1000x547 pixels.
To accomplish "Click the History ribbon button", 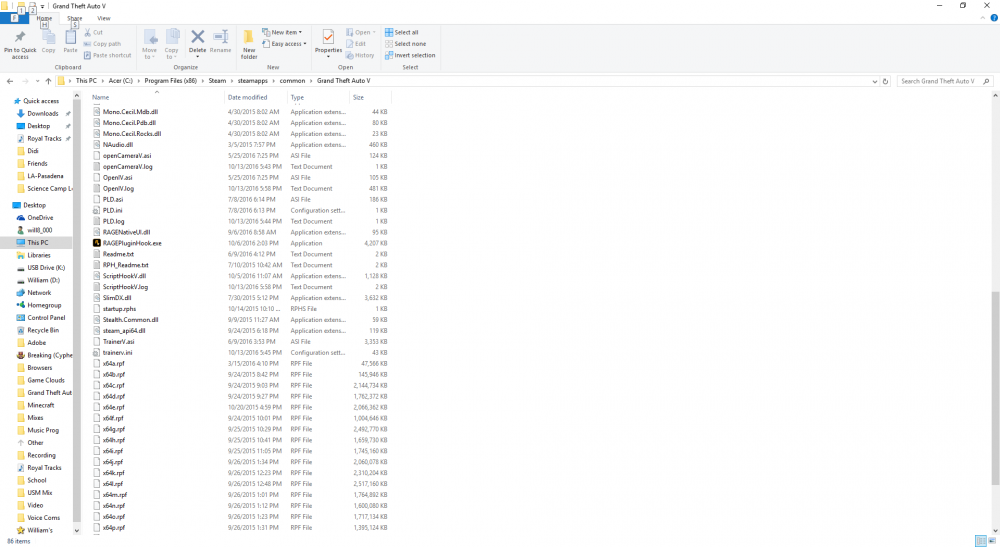I will (360, 55).
